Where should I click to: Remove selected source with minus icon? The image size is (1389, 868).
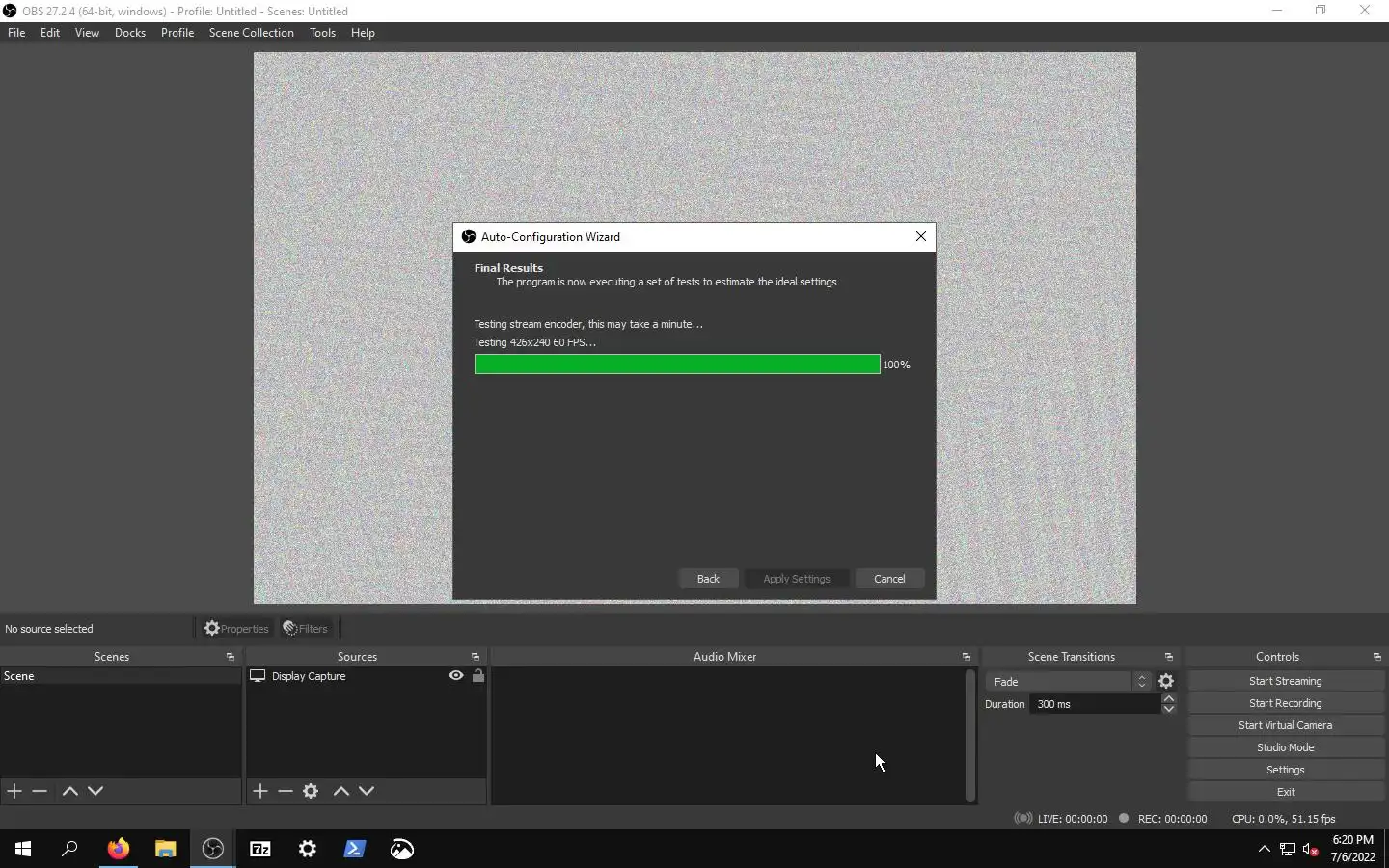(286, 791)
